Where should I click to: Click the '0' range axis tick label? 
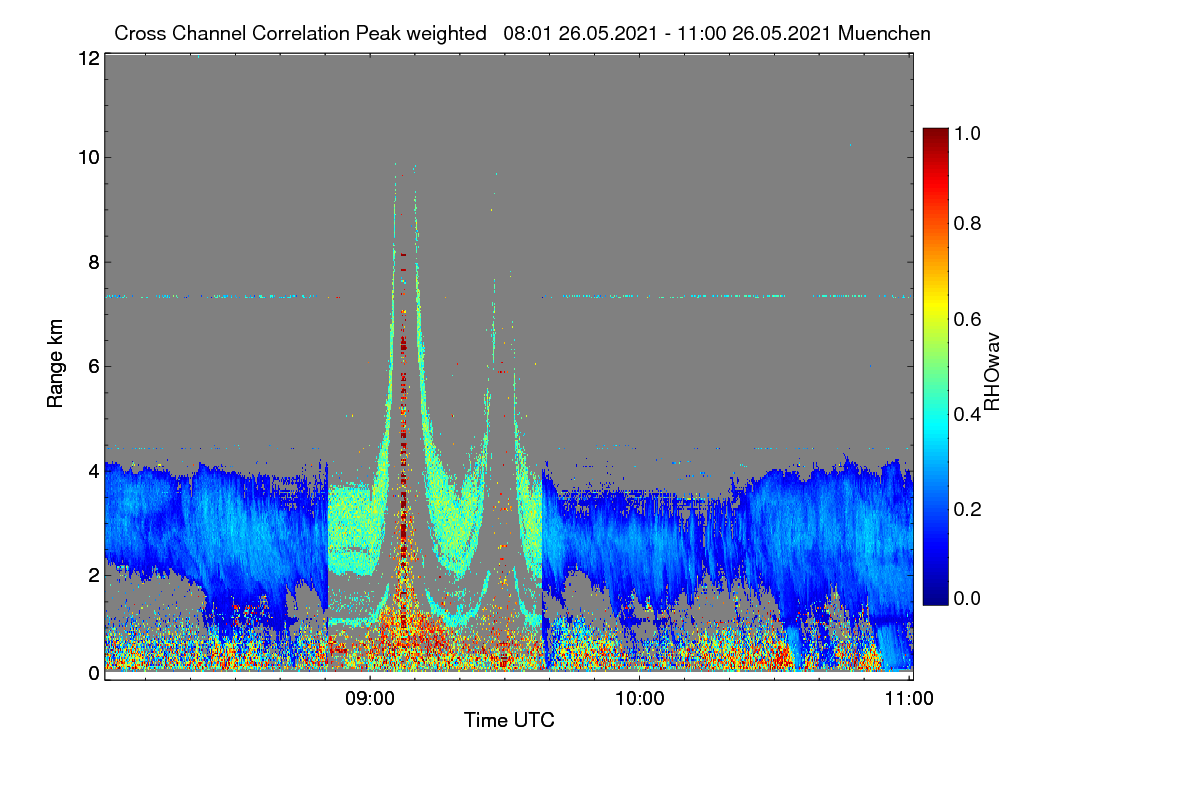click(93, 673)
